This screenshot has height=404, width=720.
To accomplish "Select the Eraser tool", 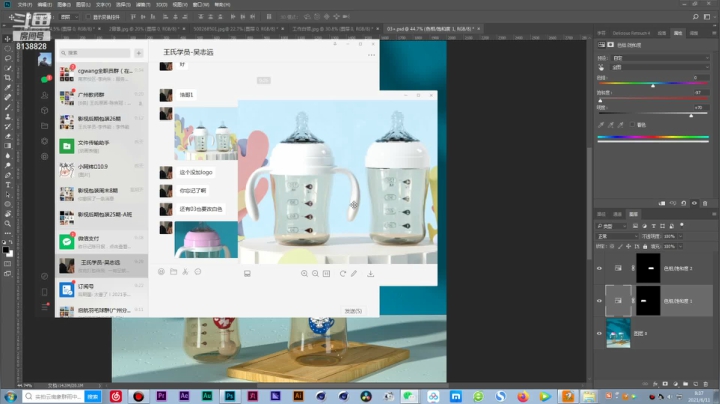I will click(7, 136).
